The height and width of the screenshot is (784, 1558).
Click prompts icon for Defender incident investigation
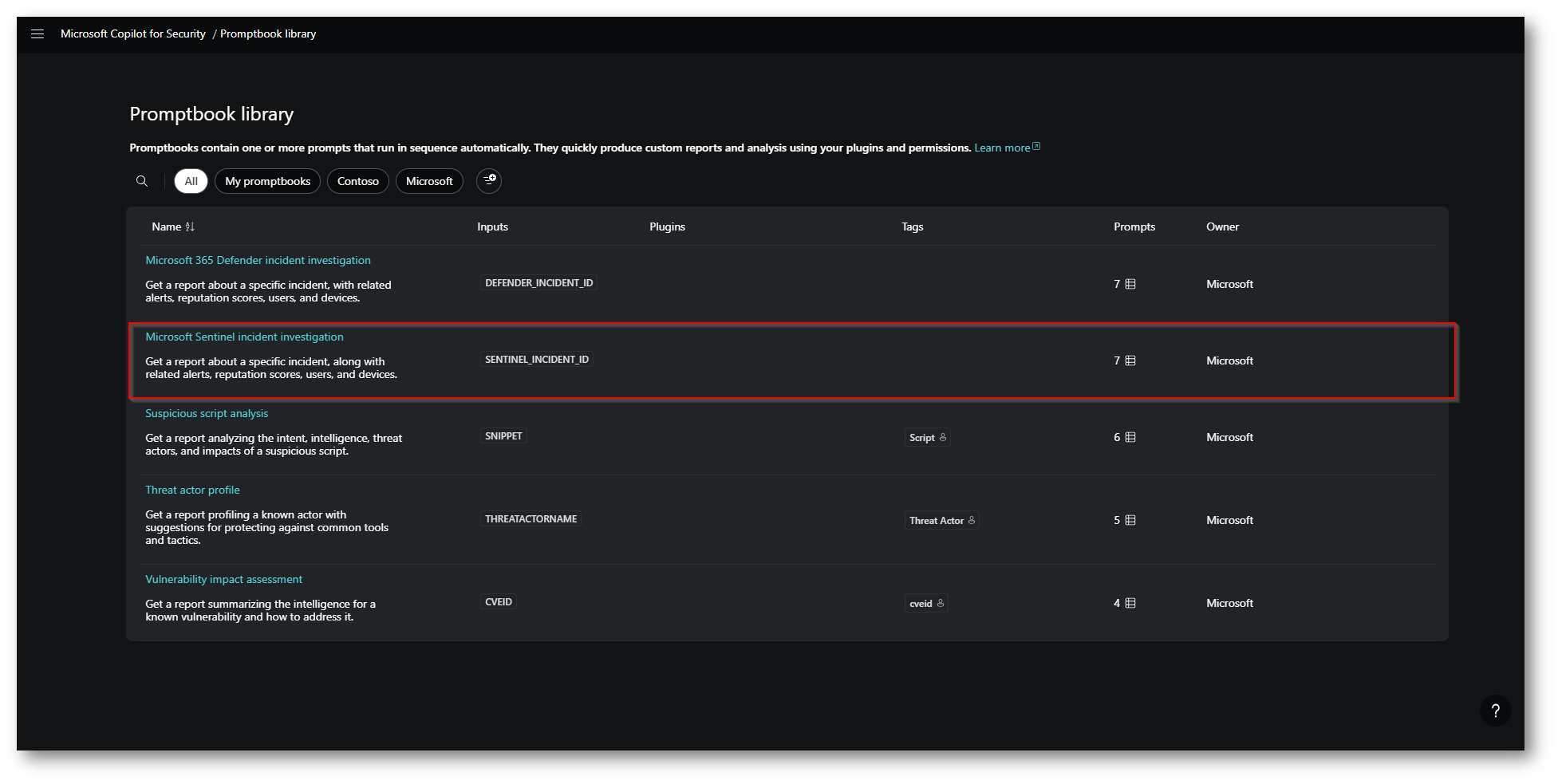(1130, 285)
